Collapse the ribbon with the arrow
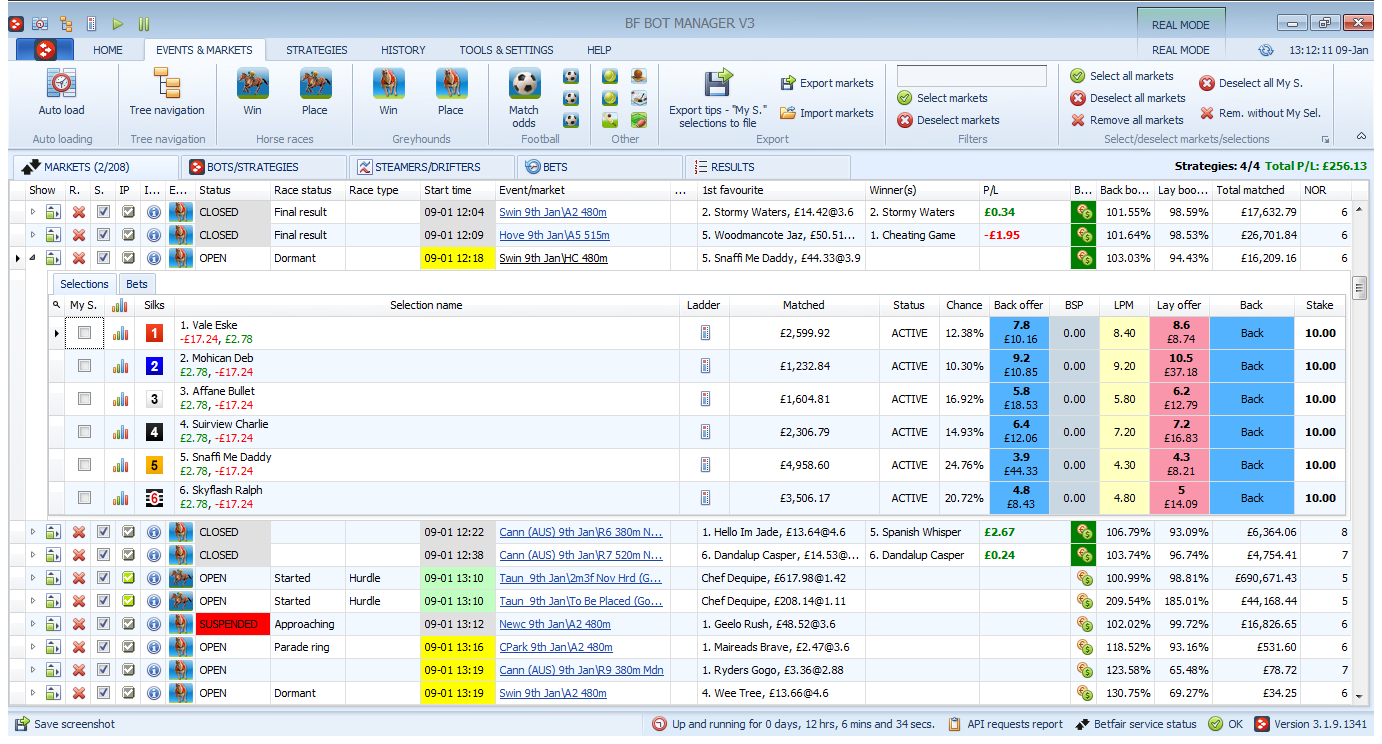Viewport: 1382px width, 744px height. 1361,136
